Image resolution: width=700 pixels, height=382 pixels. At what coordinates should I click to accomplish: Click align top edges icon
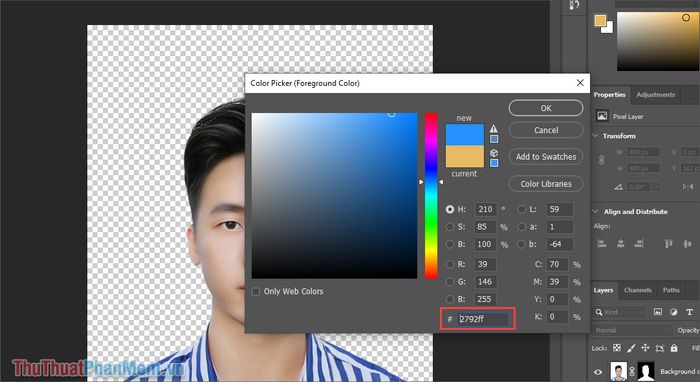pyautogui.click(x=668, y=244)
